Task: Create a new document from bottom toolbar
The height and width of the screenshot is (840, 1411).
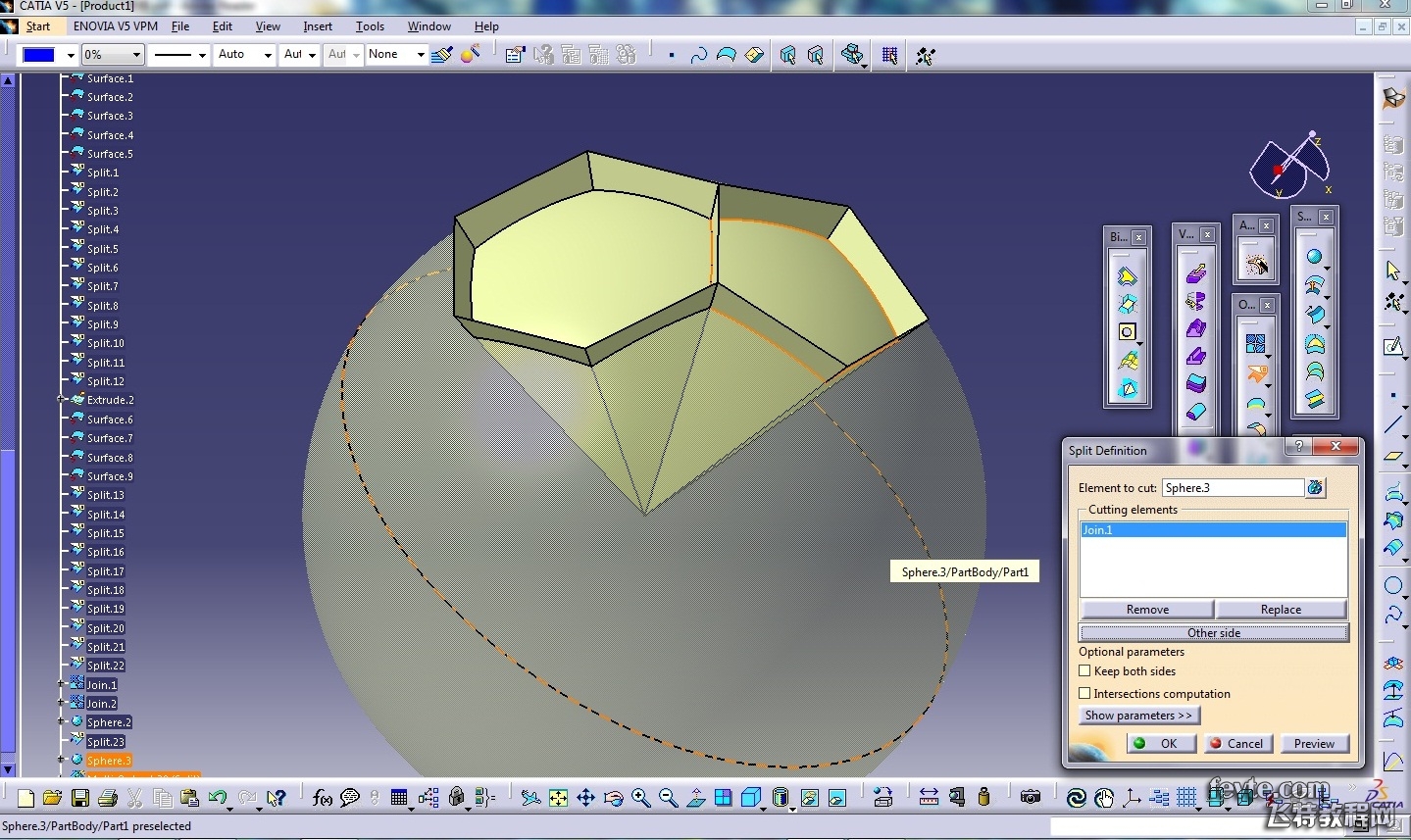Action: (25, 798)
